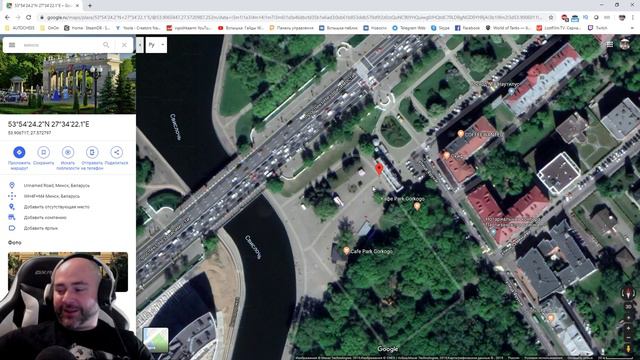This screenshot has height=360, width=640.
Task: Select the Google Maps coordinates browser tab
Action: point(43,6)
